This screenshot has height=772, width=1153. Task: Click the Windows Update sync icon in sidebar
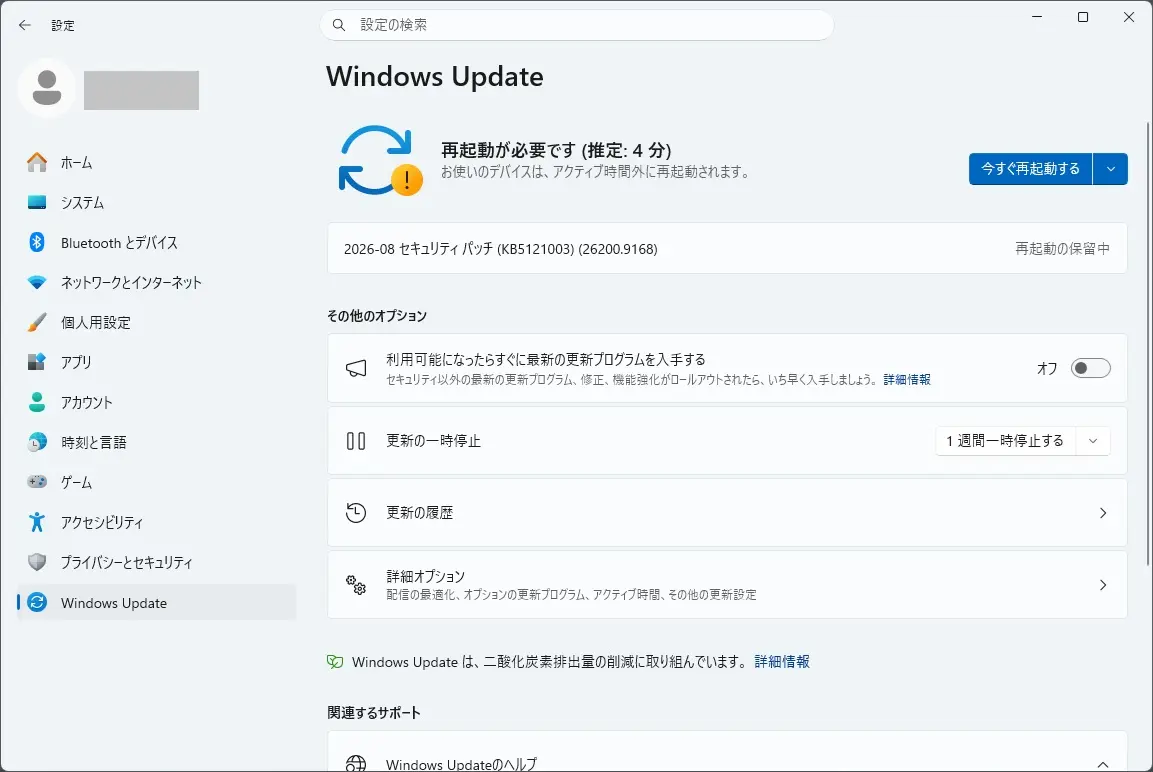pyautogui.click(x=37, y=602)
